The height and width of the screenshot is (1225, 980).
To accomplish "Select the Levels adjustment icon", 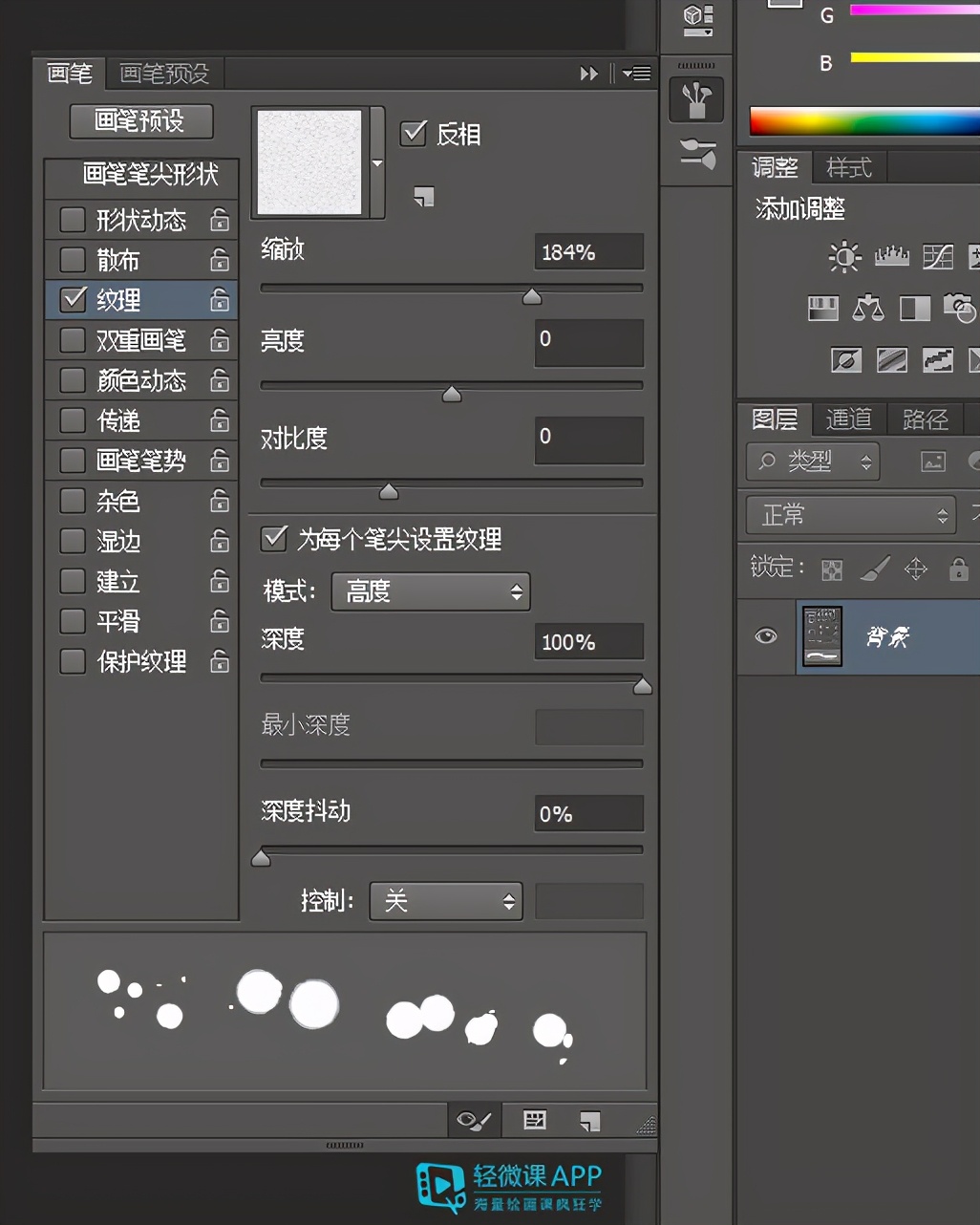I will pos(891,256).
